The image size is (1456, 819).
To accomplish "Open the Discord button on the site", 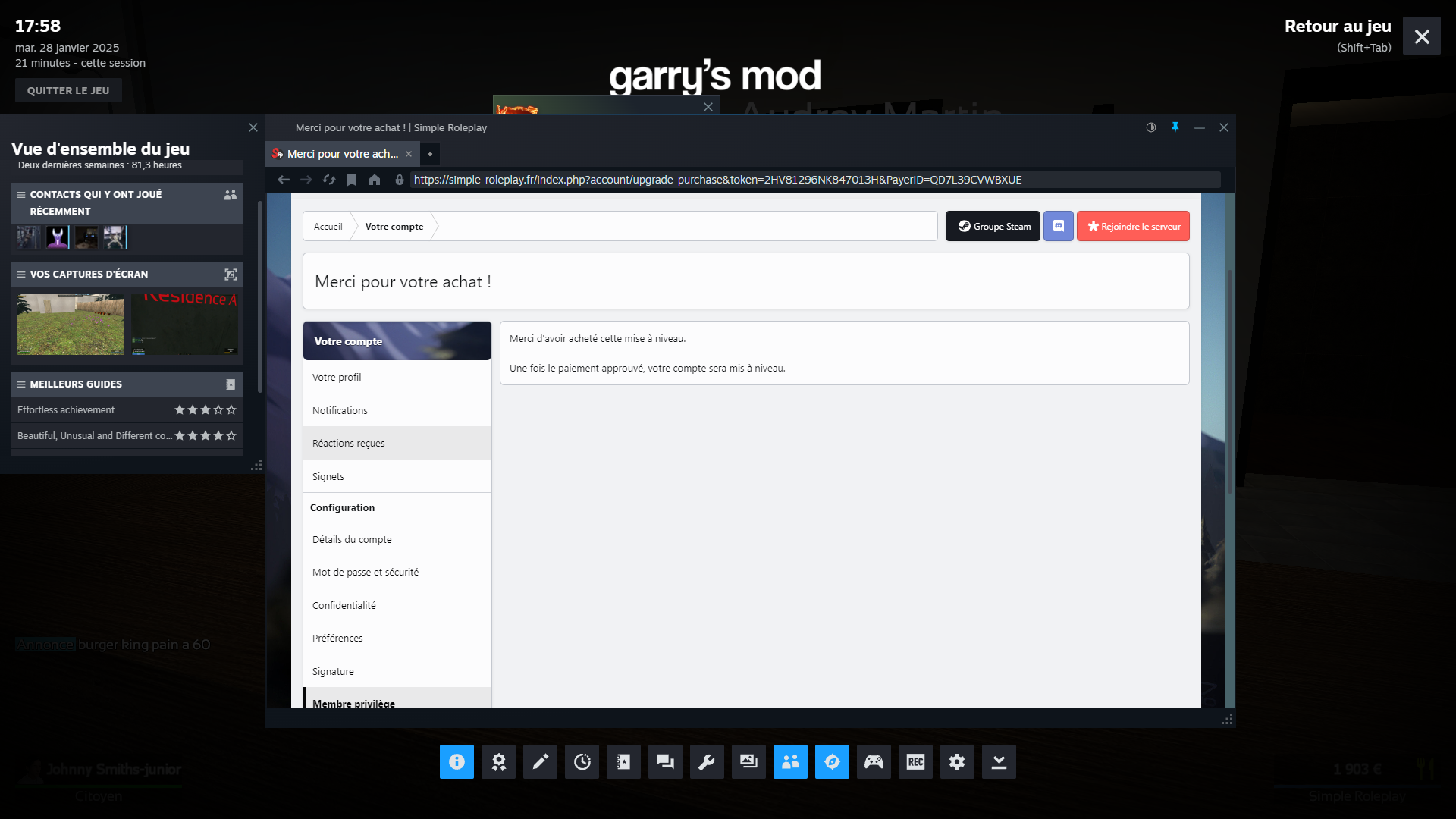I will [x=1059, y=226].
